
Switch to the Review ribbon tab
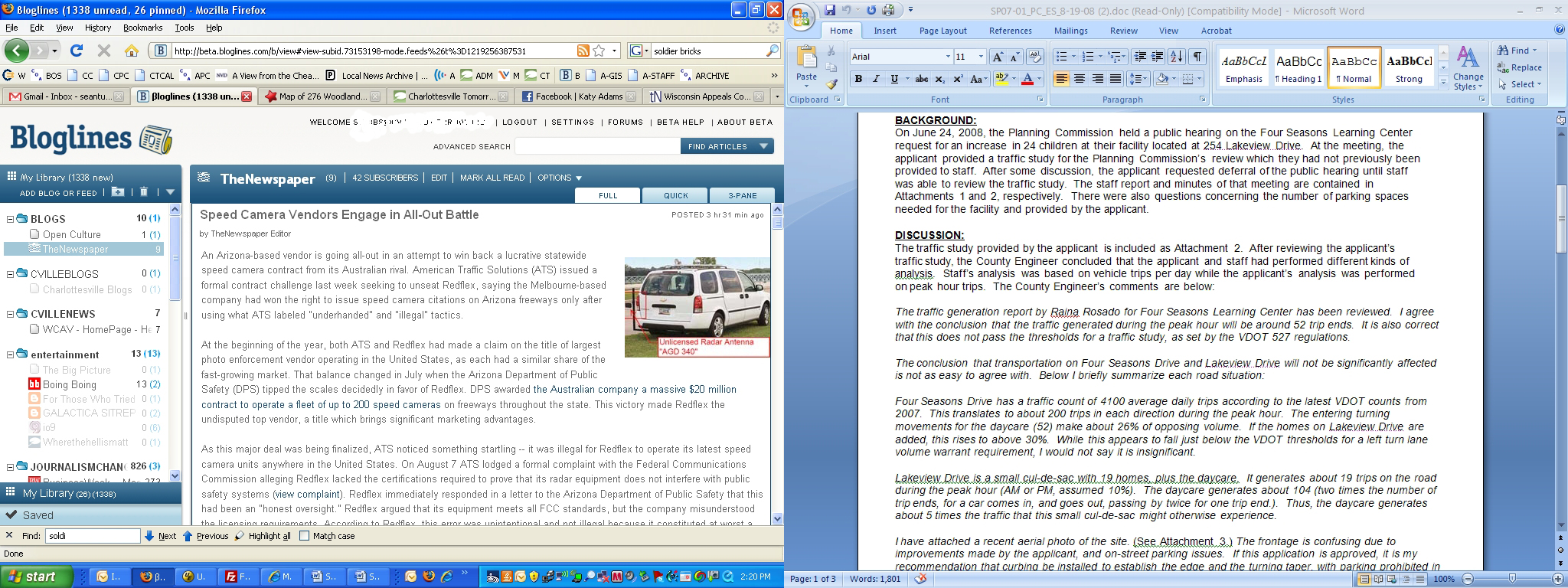[x=1123, y=31]
